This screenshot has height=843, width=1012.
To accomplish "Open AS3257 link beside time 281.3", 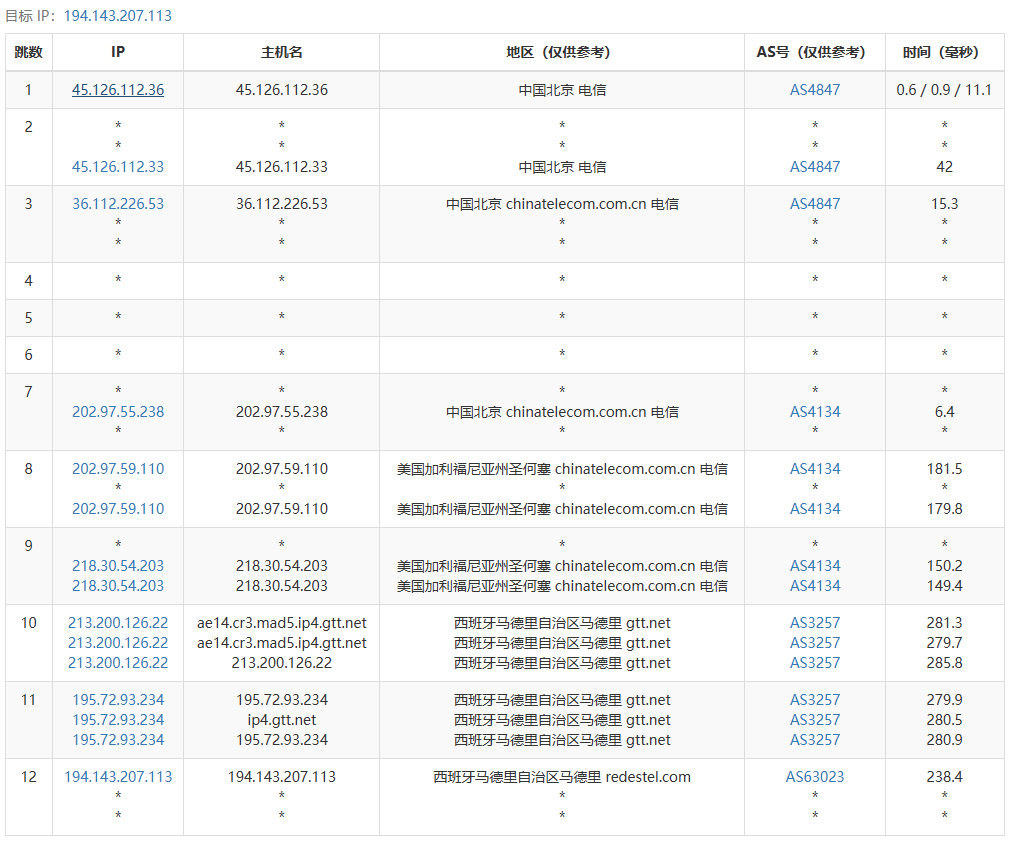I will click(x=815, y=623).
